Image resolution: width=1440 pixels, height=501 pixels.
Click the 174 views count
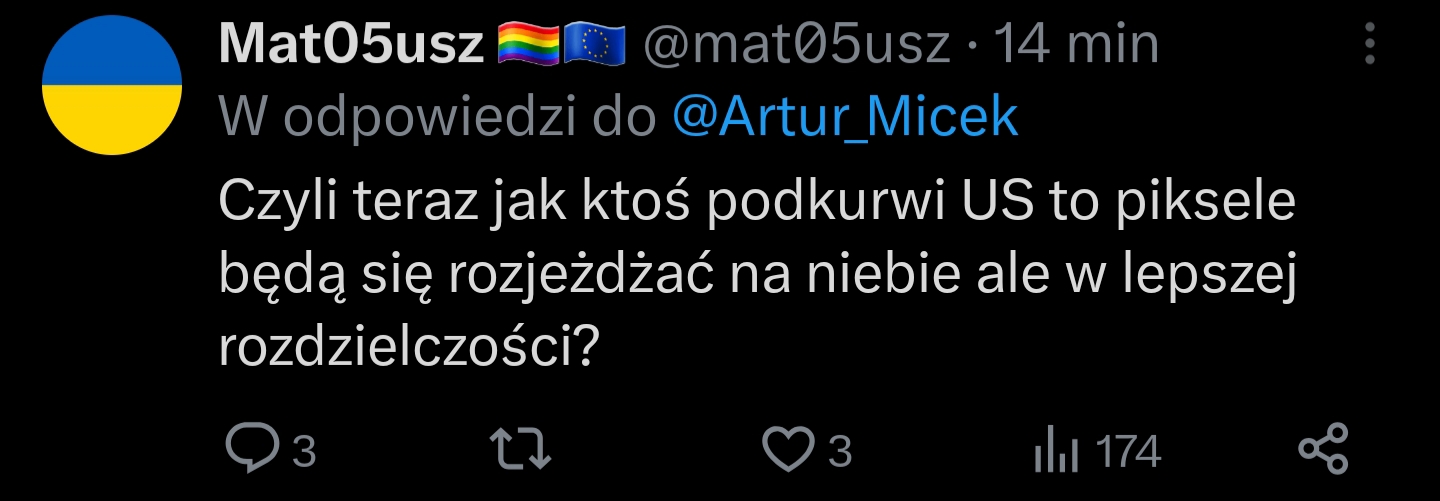pyautogui.click(x=1128, y=452)
